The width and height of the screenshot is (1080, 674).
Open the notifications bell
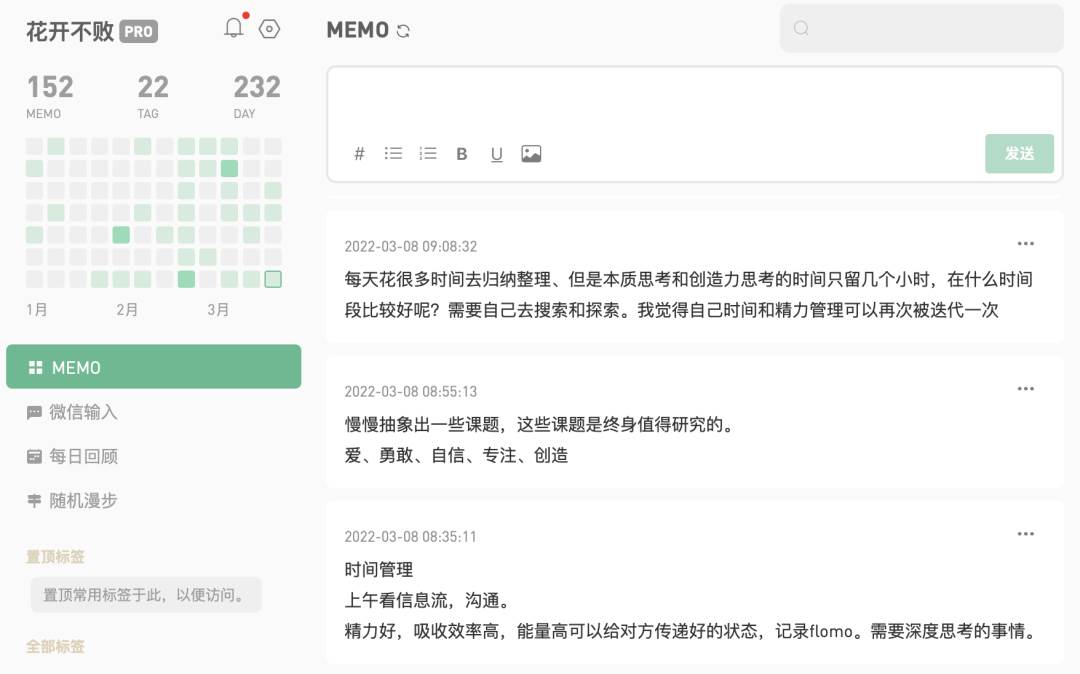233,28
